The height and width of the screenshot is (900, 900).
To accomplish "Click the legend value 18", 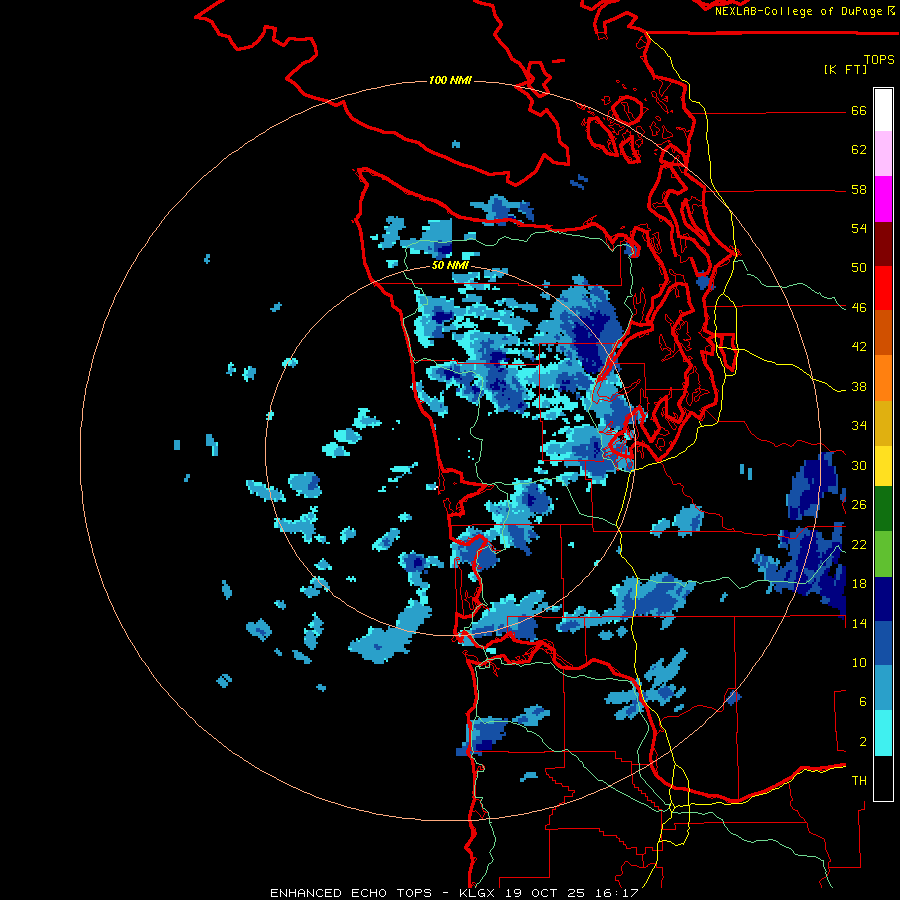I will click(859, 584).
